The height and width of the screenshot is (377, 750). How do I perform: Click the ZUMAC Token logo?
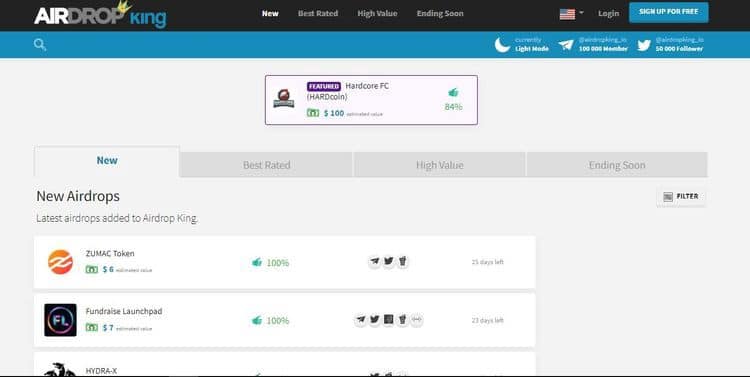coord(60,262)
